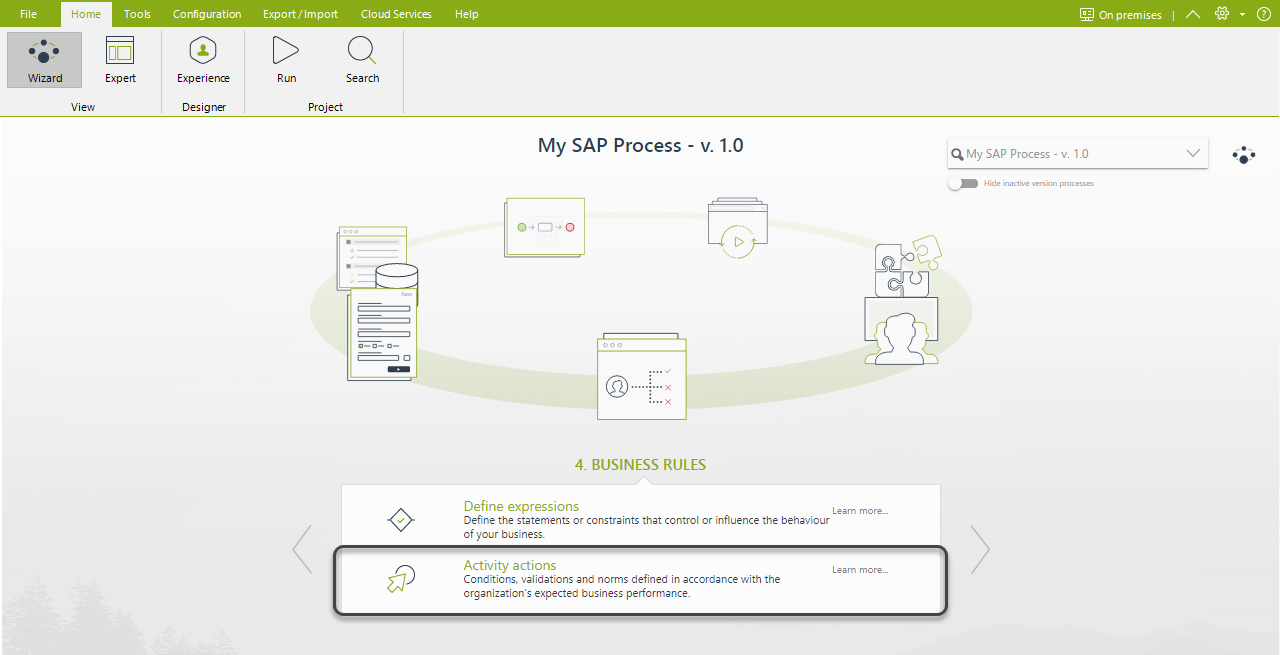
Task: Toggle Hide inactive version processes
Action: tap(963, 184)
